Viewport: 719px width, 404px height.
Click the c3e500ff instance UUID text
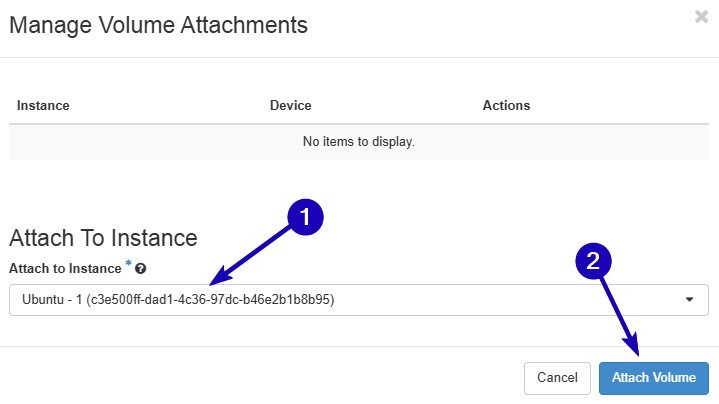click(210, 299)
